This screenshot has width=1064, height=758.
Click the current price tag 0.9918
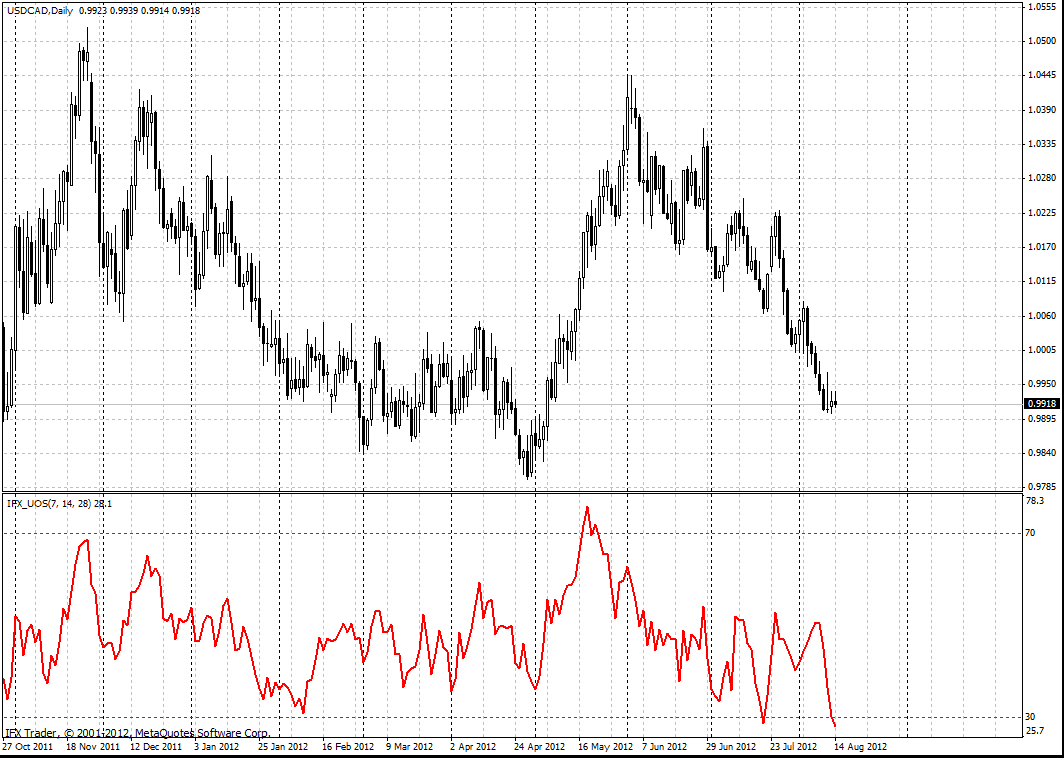tap(1042, 404)
